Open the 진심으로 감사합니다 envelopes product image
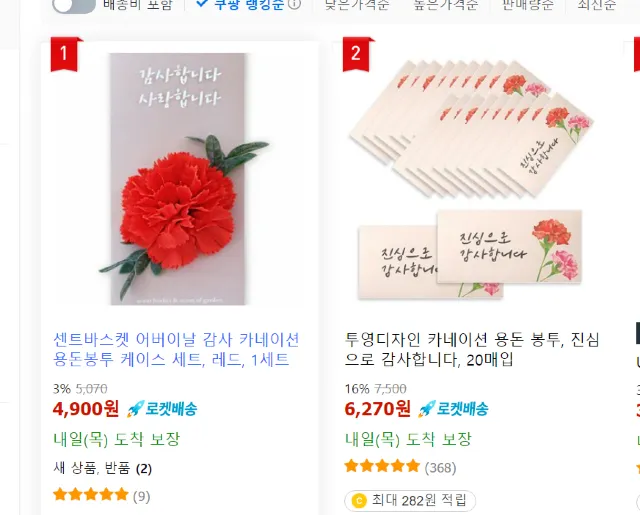 (x=471, y=180)
